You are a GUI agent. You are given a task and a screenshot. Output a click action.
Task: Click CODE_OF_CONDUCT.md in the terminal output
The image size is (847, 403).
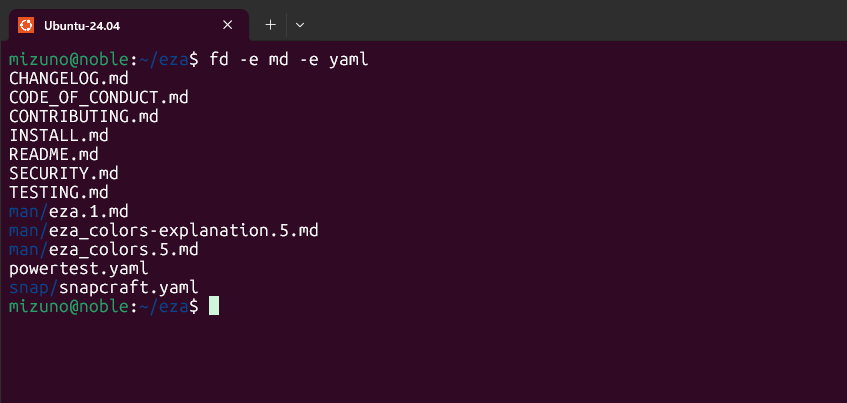[98, 98]
